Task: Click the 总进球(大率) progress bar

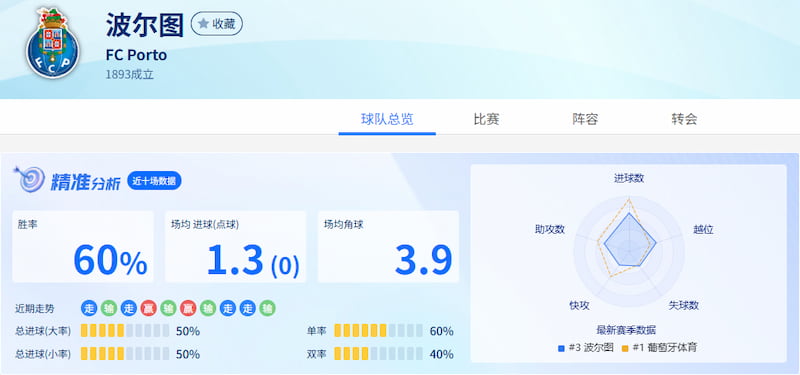Action: [x=125, y=331]
